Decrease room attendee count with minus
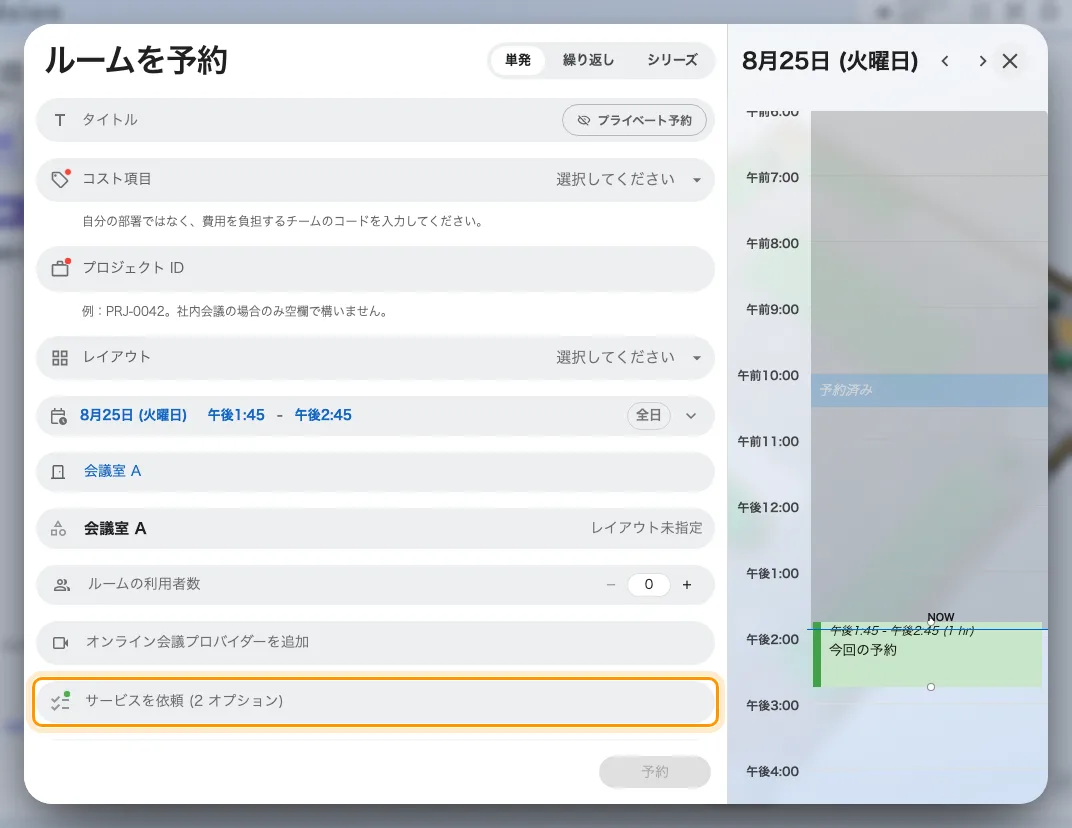 coord(611,585)
